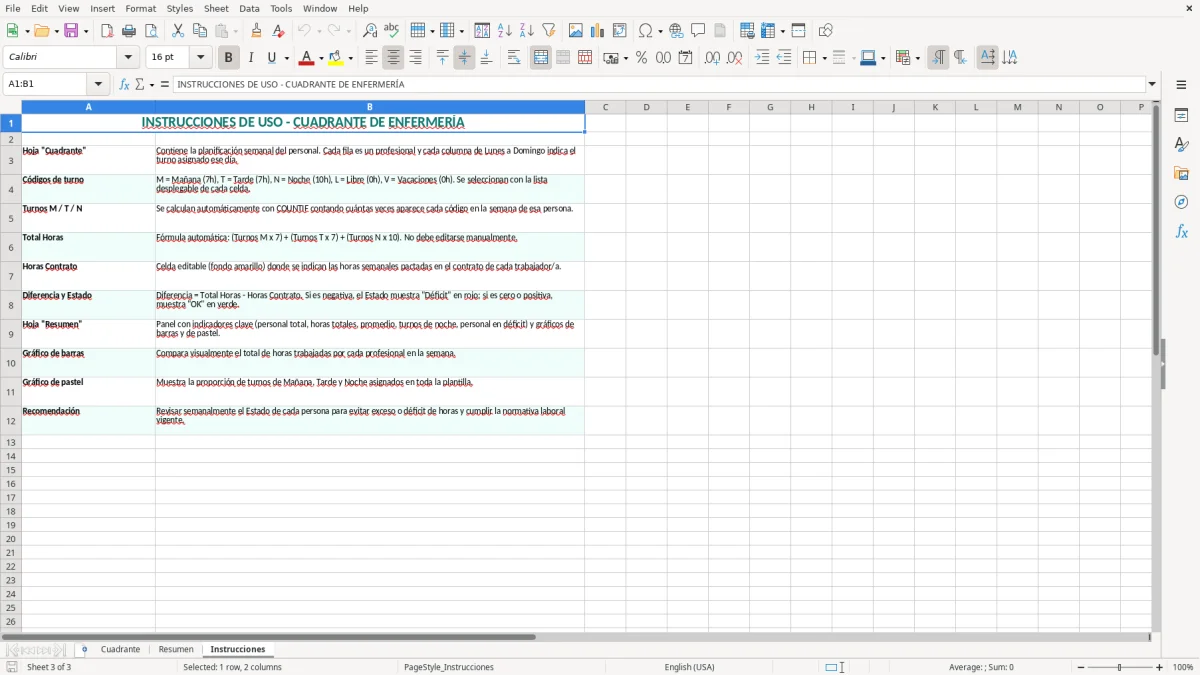Adjust the zoom slider handle
This screenshot has width=1200, height=675.
(1120, 667)
